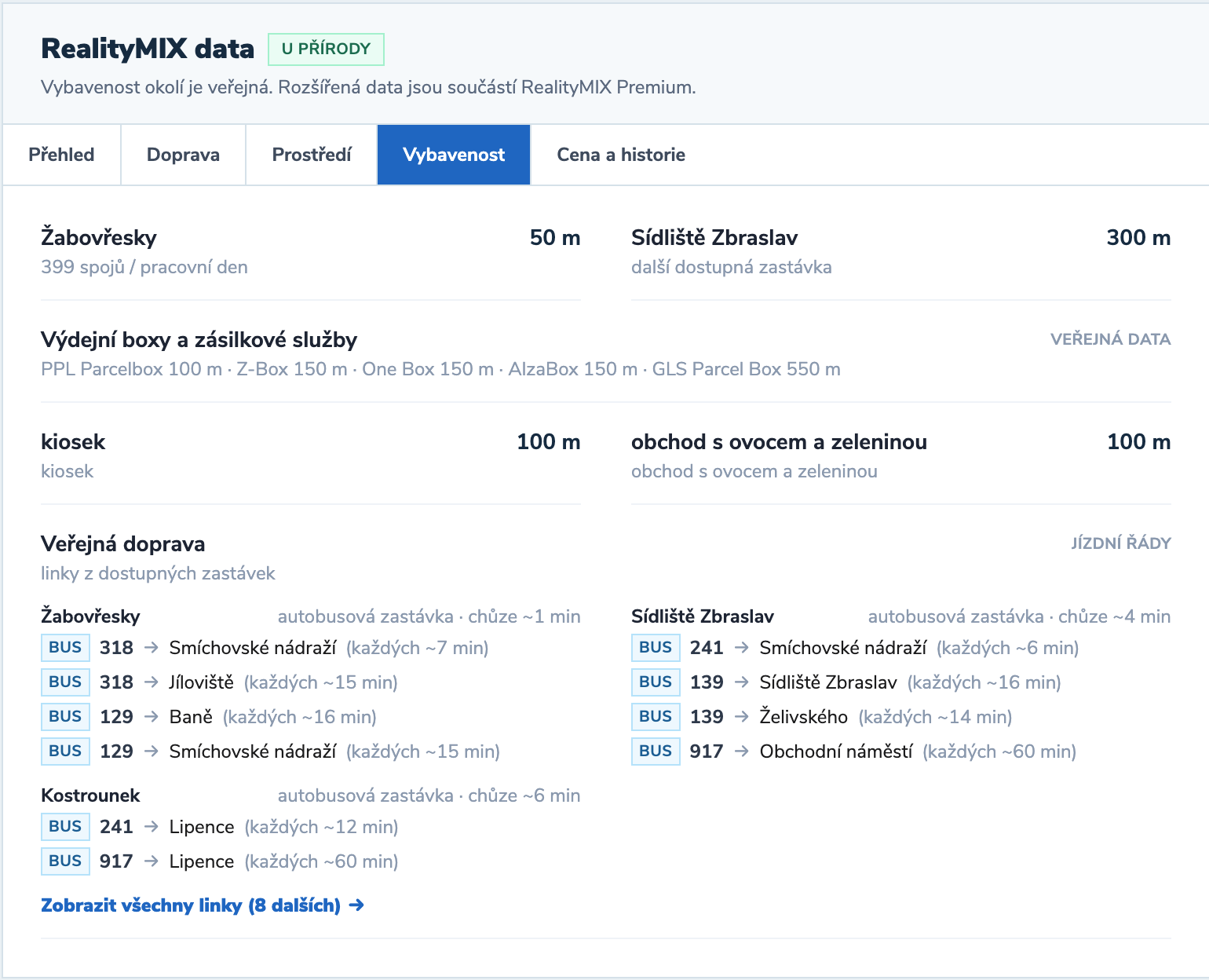The height and width of the screenshot is (980, 1209).
Task: Click the Kostrounek stop name
Action: pyautogui.click(x=90, y=795)
